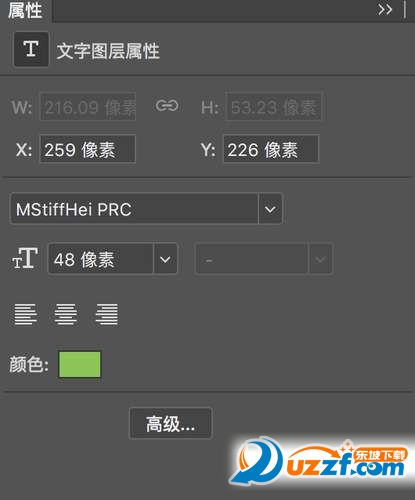Expand the 48 像素 font size dropdown

point(165,259)
